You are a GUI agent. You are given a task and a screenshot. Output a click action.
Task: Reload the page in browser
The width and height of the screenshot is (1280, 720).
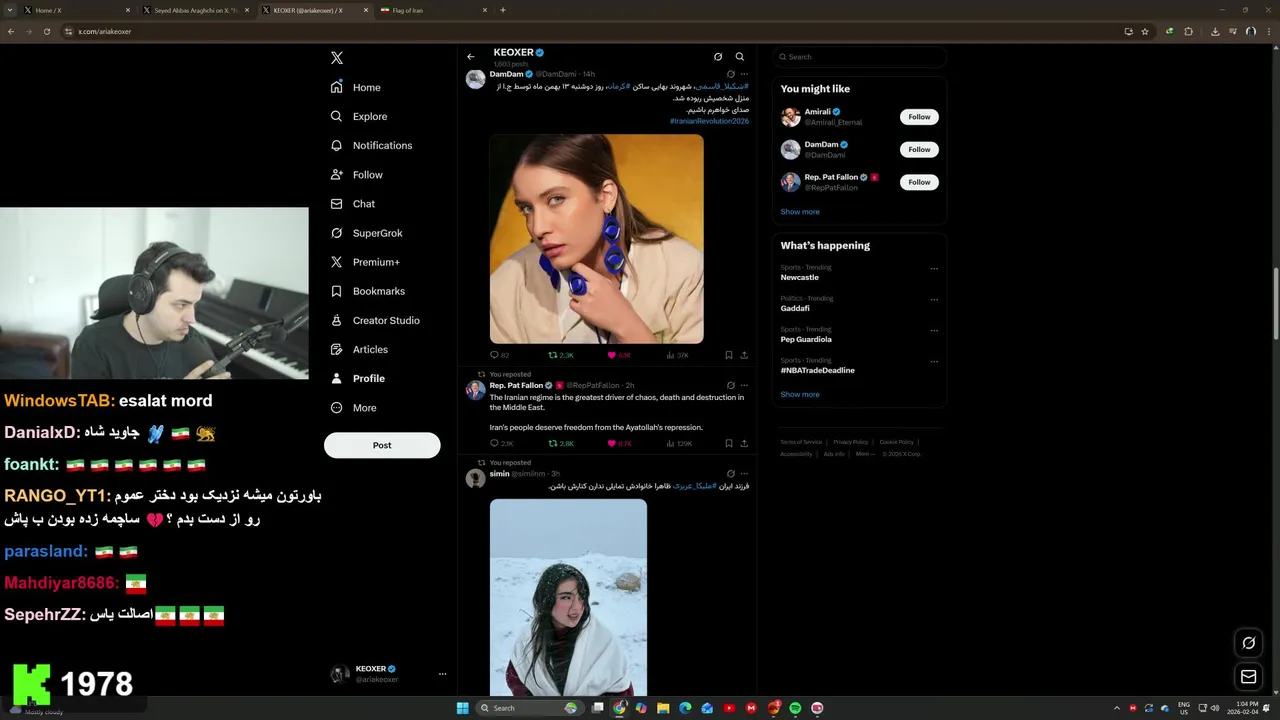coord(47,31)
